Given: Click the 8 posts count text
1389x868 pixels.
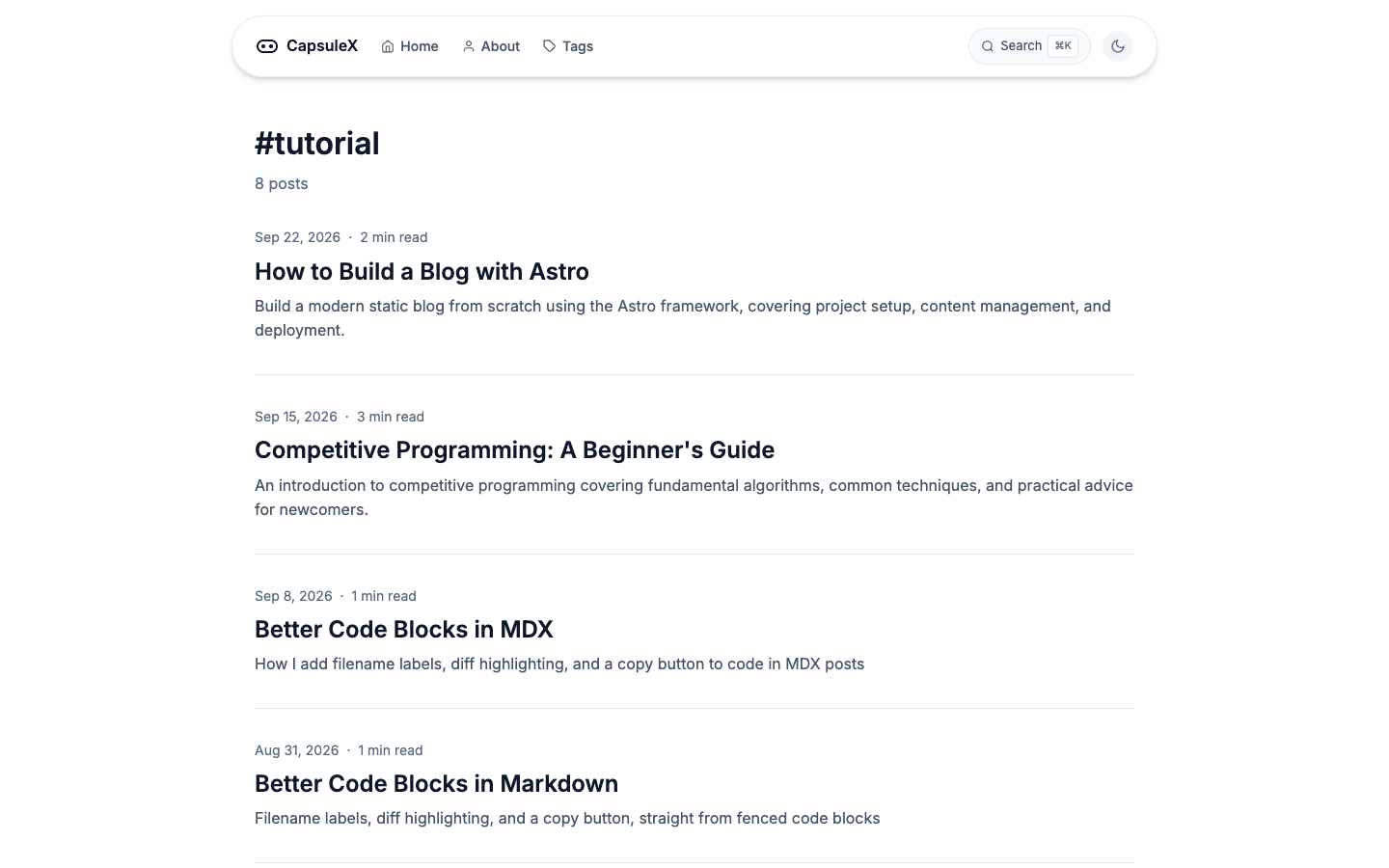Looking at the screenshot, I should [282, 183].
